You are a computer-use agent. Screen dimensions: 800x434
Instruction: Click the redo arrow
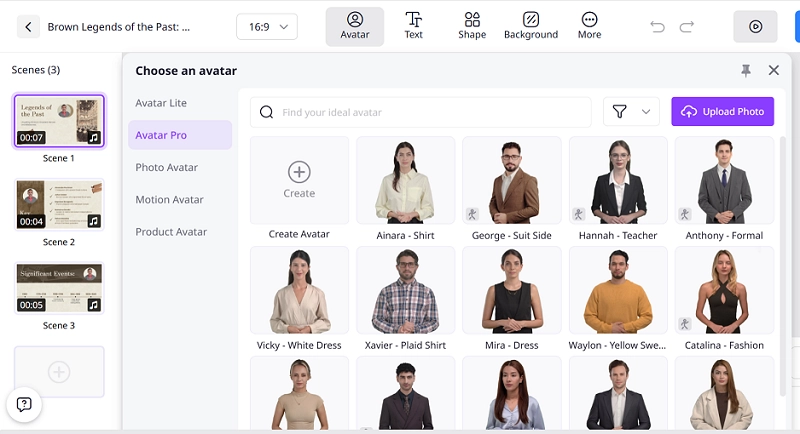click(x=687, y=27)
